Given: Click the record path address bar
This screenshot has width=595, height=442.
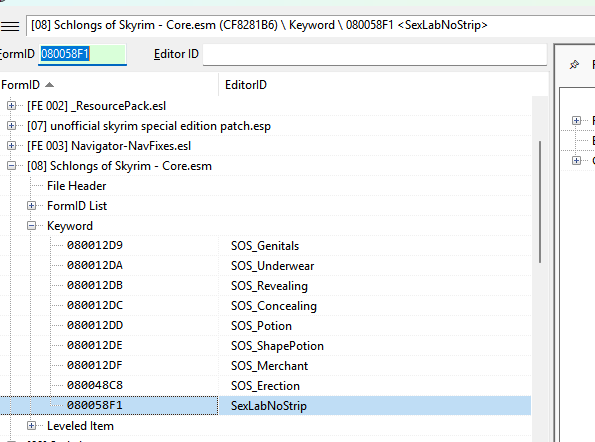Looking at the screenshot, I should click(310, 25).
